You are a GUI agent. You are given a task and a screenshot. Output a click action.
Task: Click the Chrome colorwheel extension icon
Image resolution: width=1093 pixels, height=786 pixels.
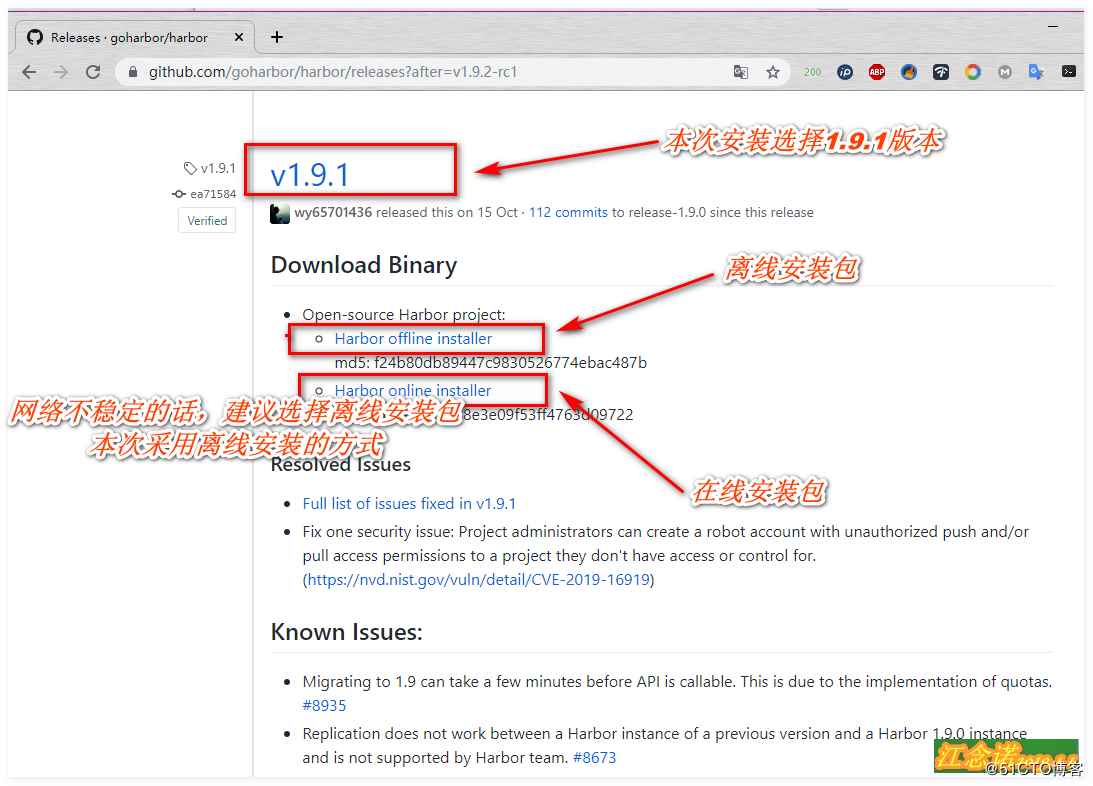972,71
